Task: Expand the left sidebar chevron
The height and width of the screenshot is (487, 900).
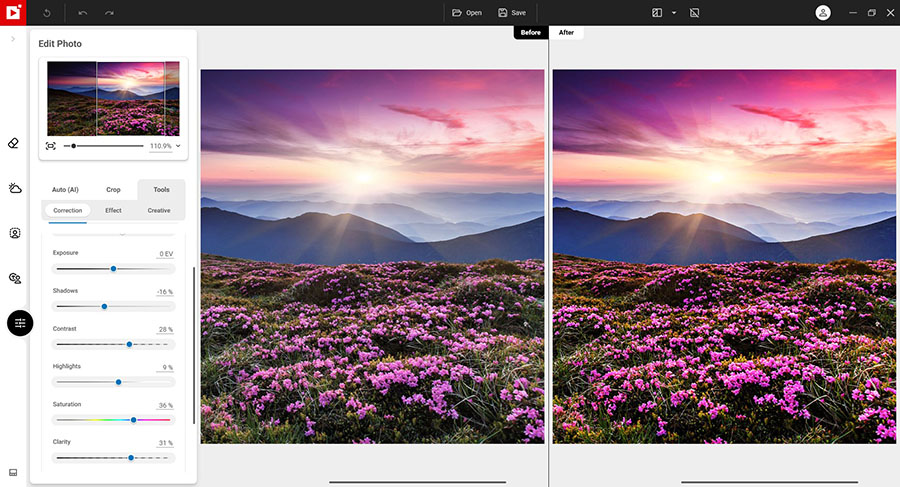Action: (x=12, y=39)
